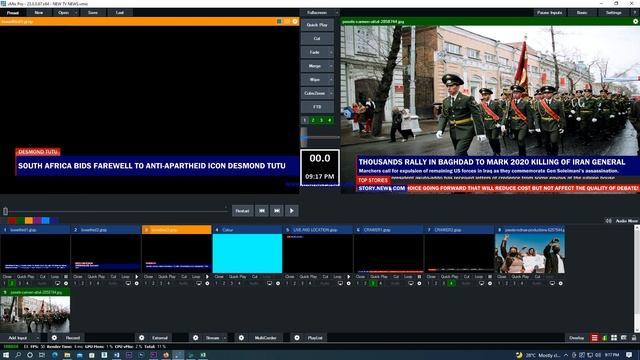Image resolution: width=640 pixels, height=360 pixels.
Task: Click Pause Inputs in top bar
Action: click(x=550, y=13)
